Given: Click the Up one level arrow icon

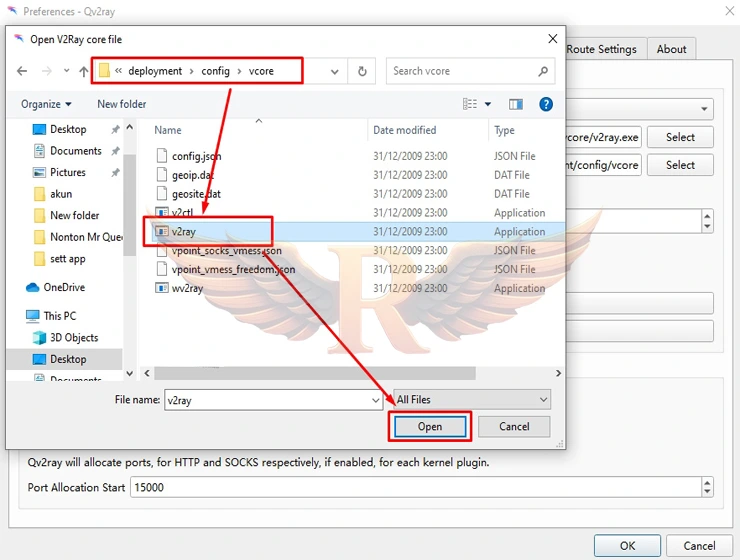Looking at the screenshot, I should click(83, 72).
